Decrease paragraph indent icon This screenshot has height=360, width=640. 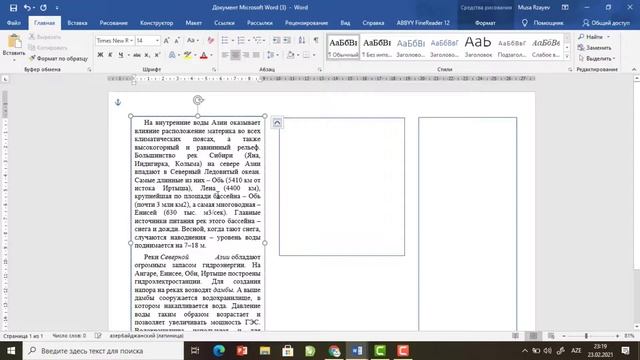tap(276, 40)
